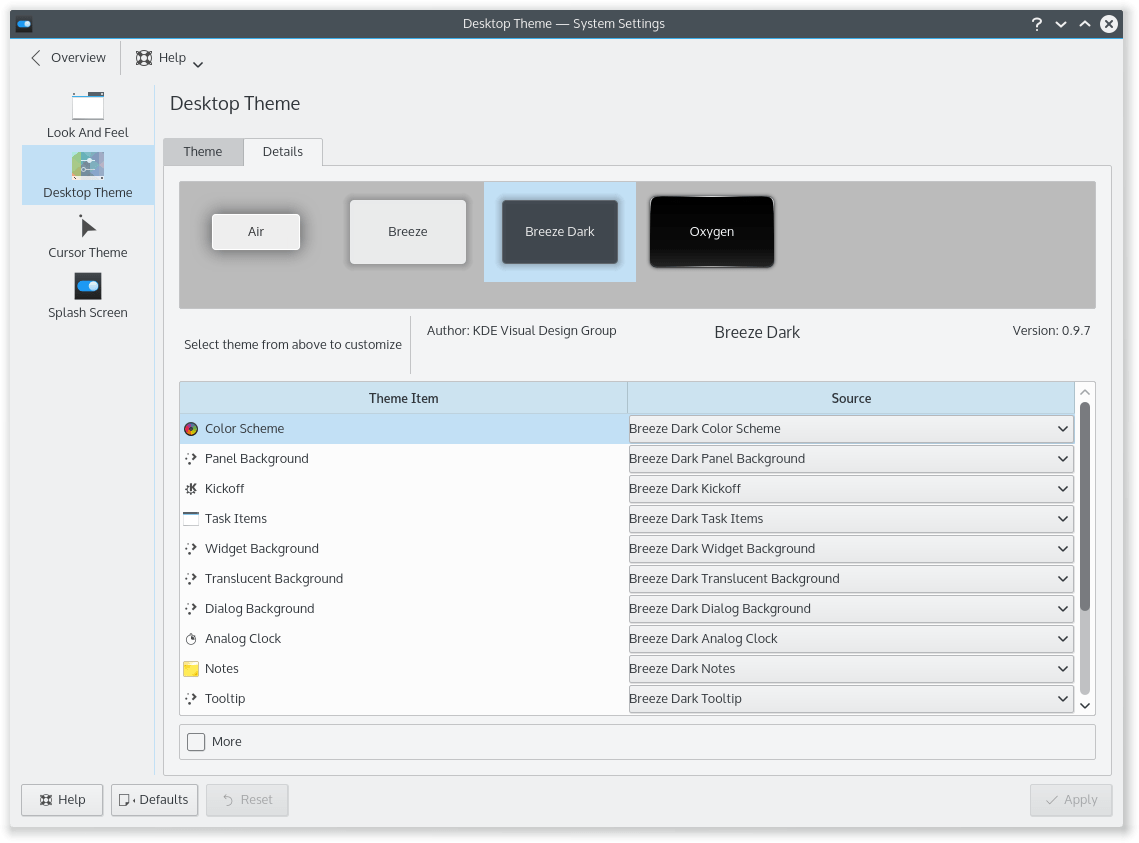Open the Look And Feel module icon
The image size is (1139, 843).
pos(88,106)
